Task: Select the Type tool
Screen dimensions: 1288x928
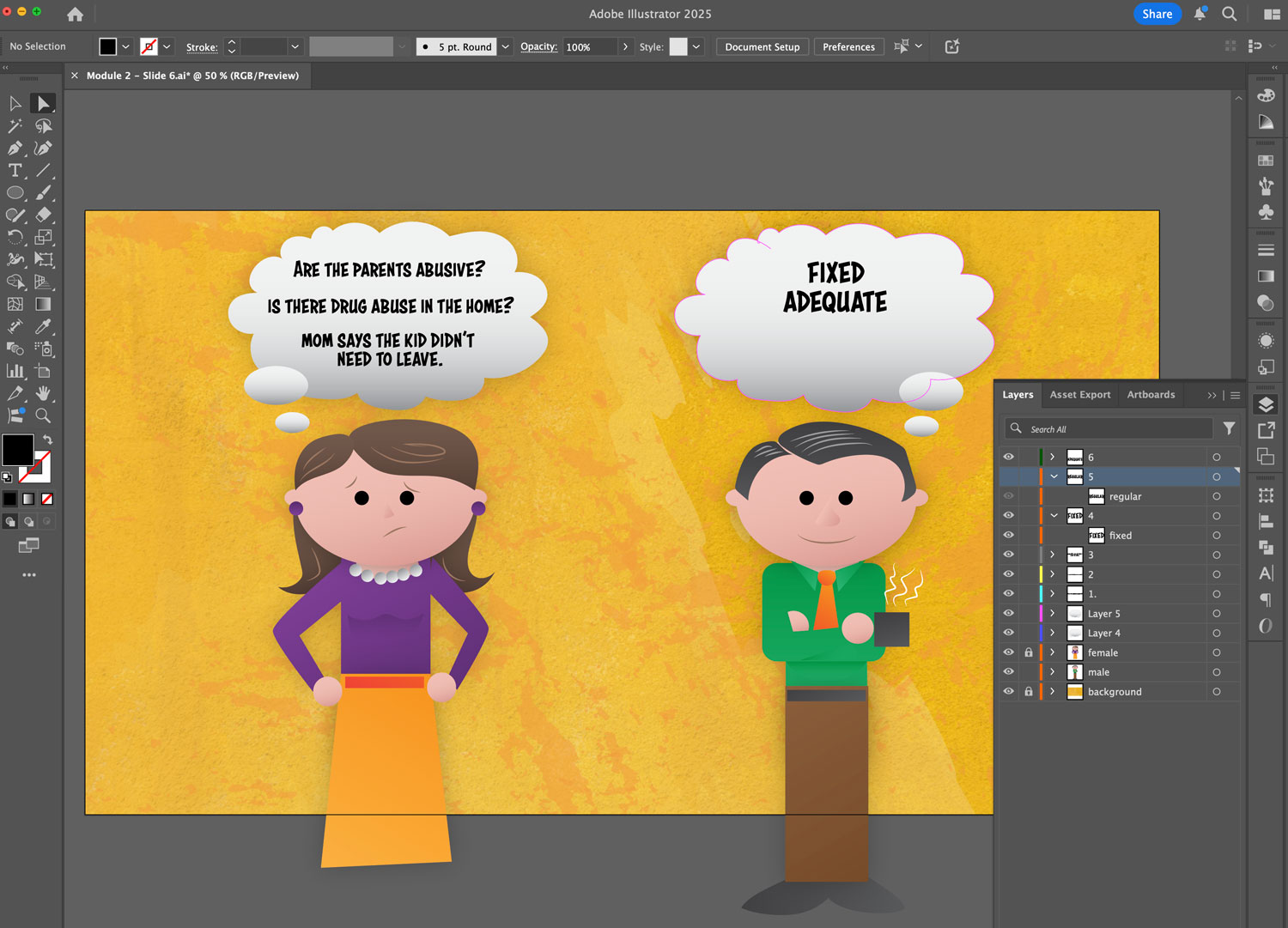Action: pyautogui.click(x=15, y=171)
